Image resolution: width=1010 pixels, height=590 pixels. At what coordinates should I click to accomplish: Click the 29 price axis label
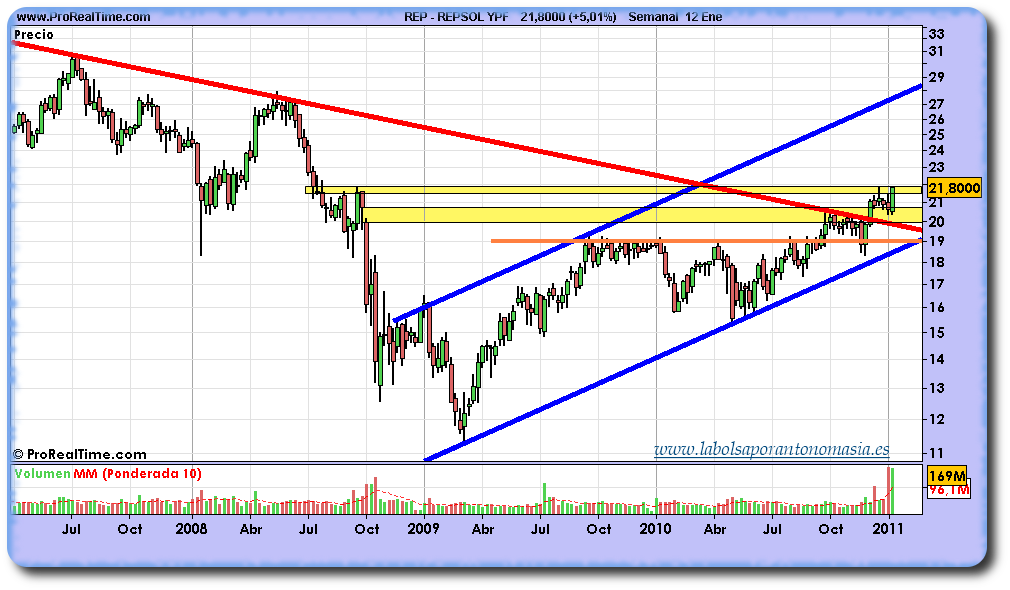click(937, 77)
